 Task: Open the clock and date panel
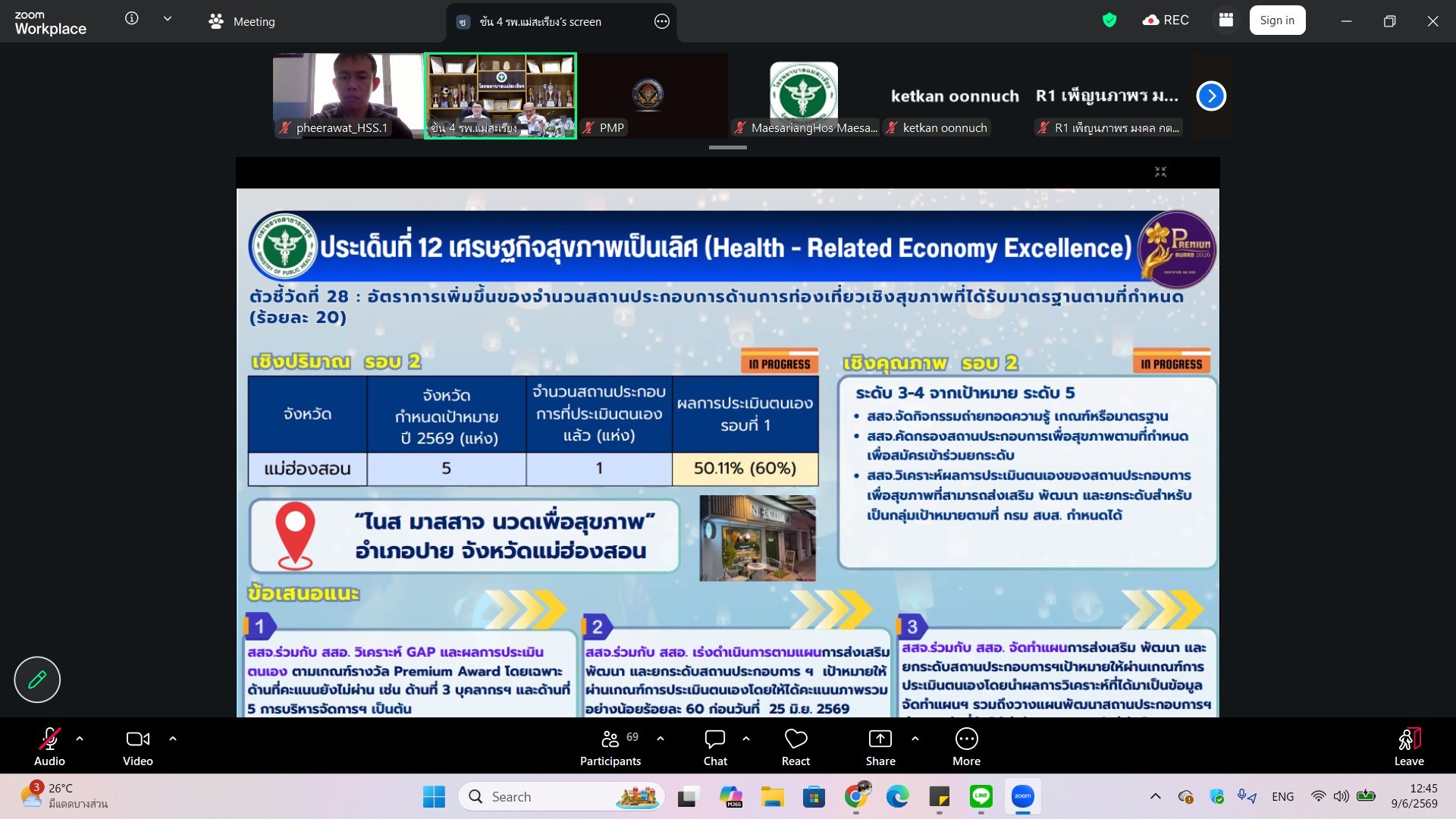[x=1414, y=796]
